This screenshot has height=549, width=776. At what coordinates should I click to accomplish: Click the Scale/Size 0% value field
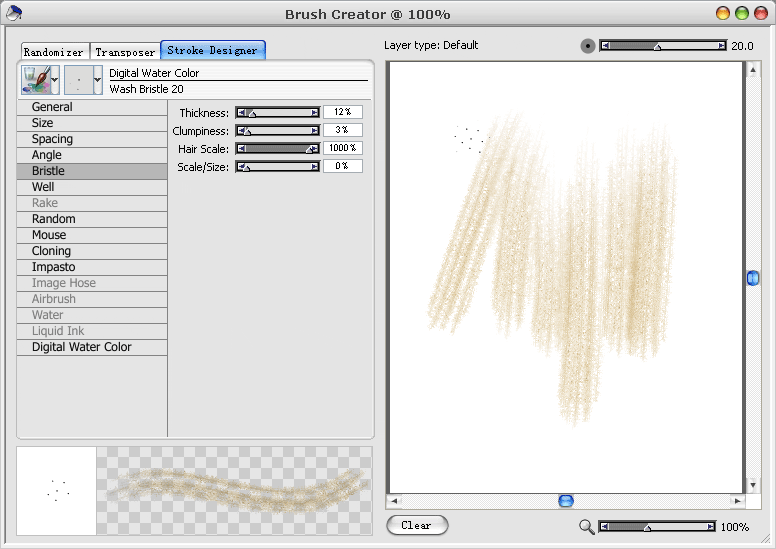pos(343,166)
